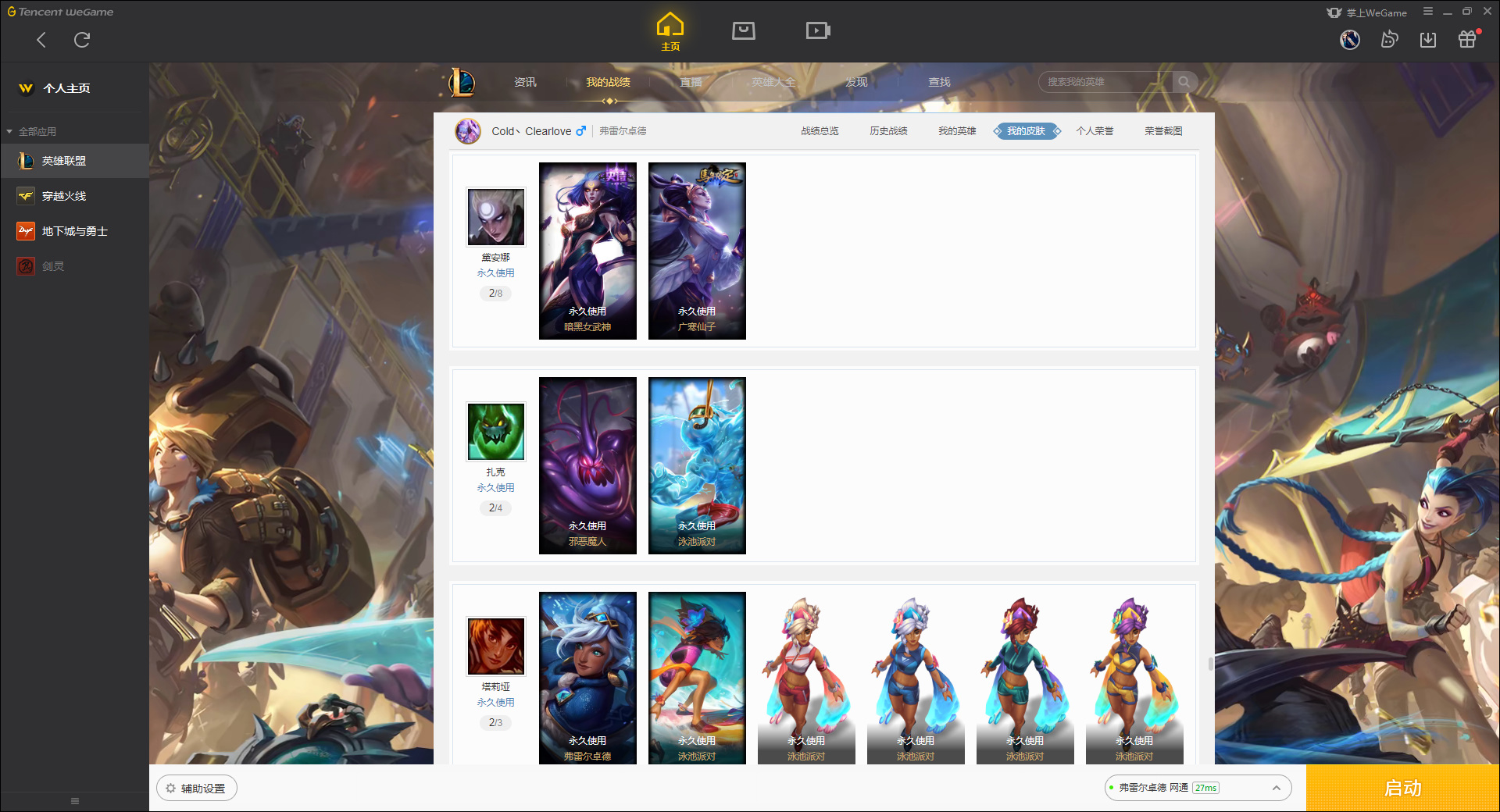Select 地下城与勇士 in sidebar
This screenshot has width=1500, height=812.
(74, 231)
